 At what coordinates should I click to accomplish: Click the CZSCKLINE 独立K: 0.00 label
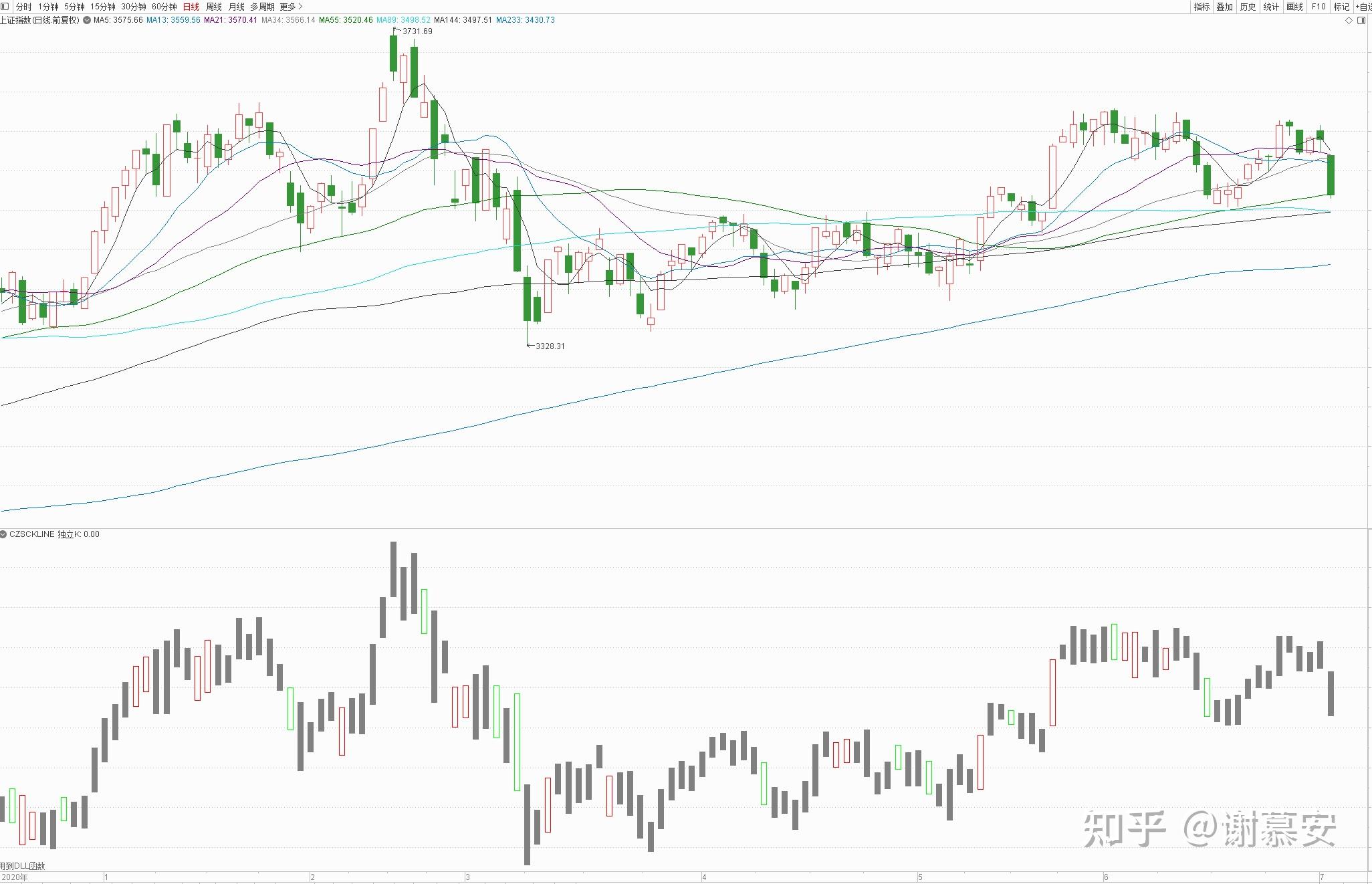[x=54, y=534]
